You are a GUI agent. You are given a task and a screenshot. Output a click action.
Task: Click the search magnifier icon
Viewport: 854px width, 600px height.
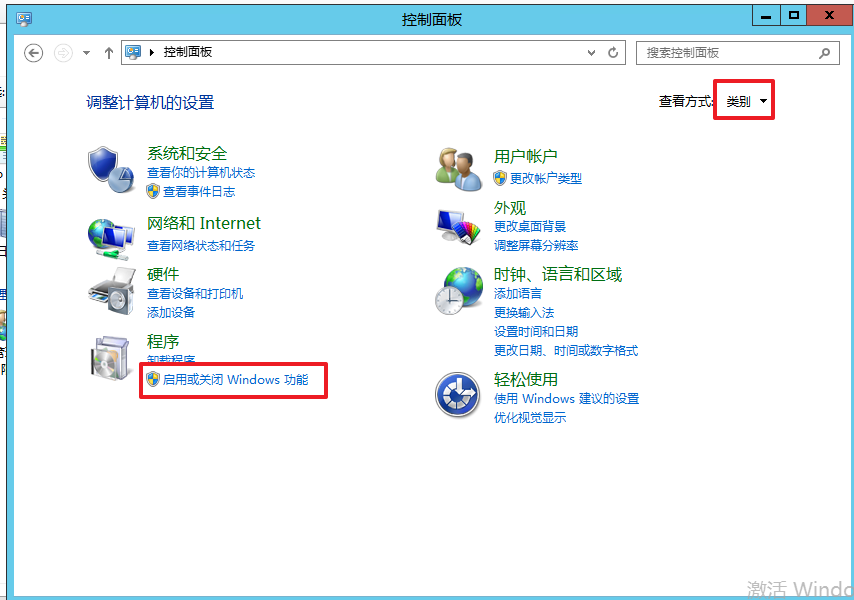click(825, 53)
